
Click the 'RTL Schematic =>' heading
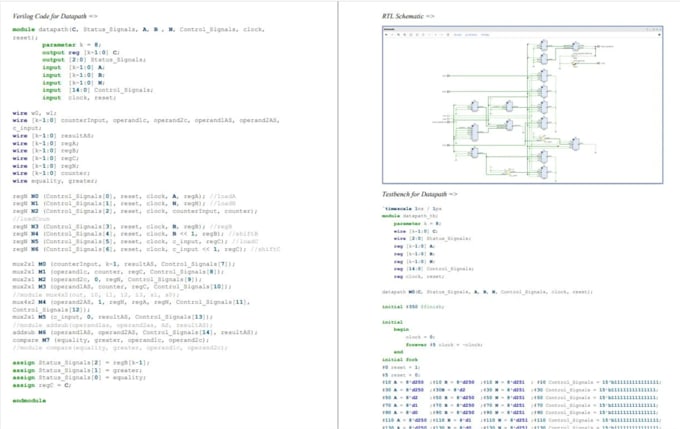point(408,16)
